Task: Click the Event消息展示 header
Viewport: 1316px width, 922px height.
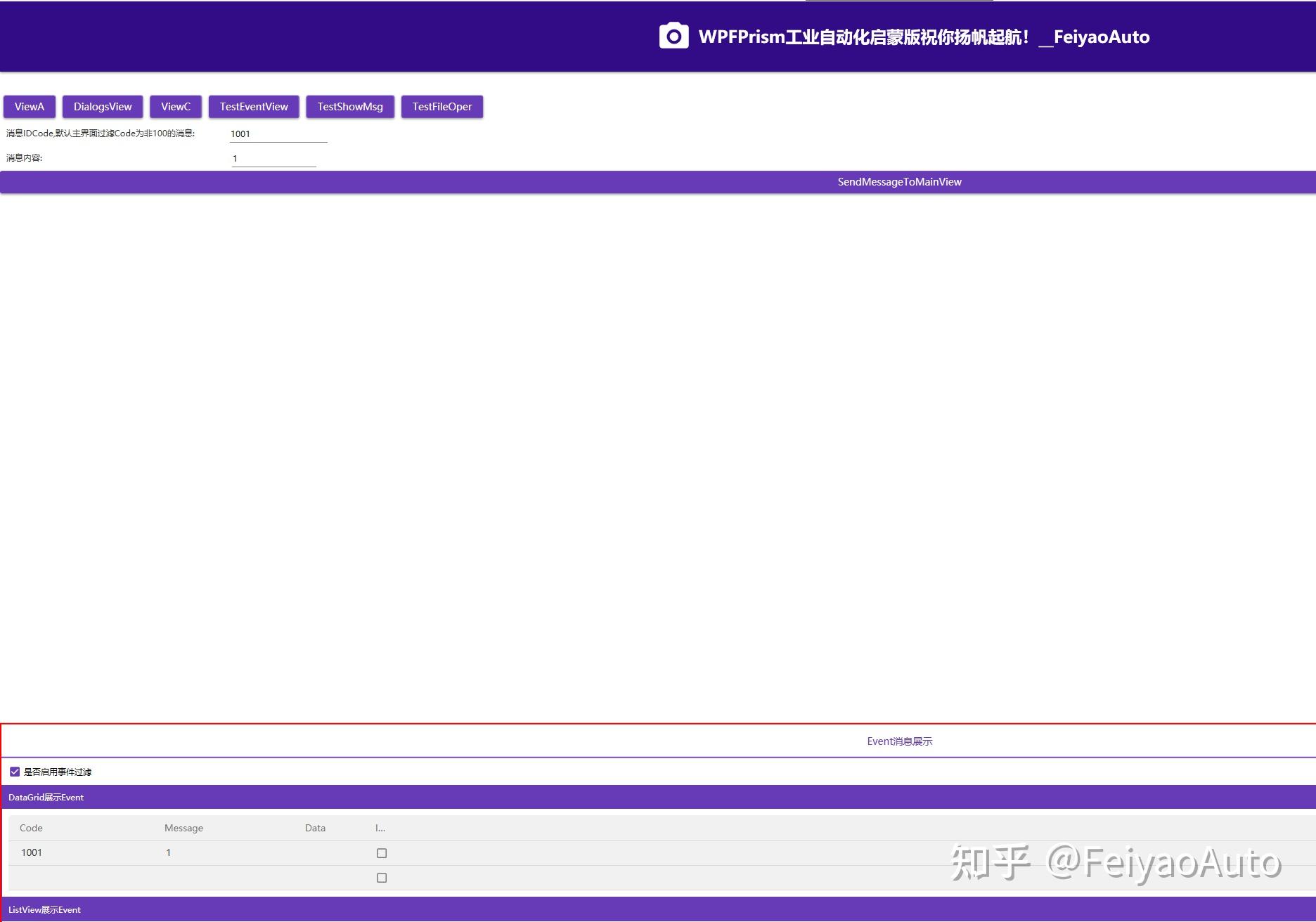Action: click(x=900, y=741)
